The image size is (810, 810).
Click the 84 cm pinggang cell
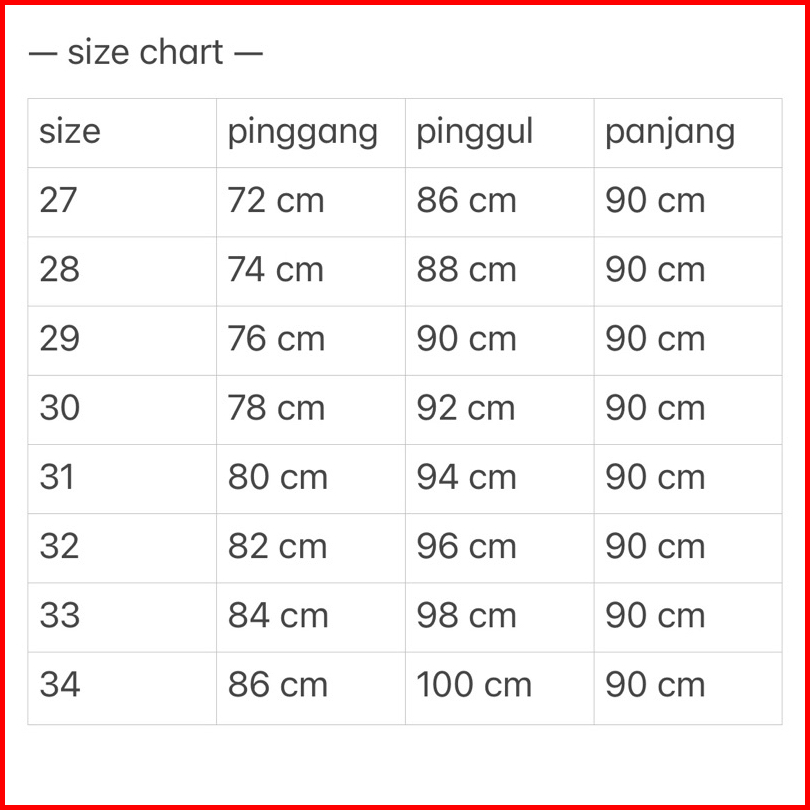[277, 615]
